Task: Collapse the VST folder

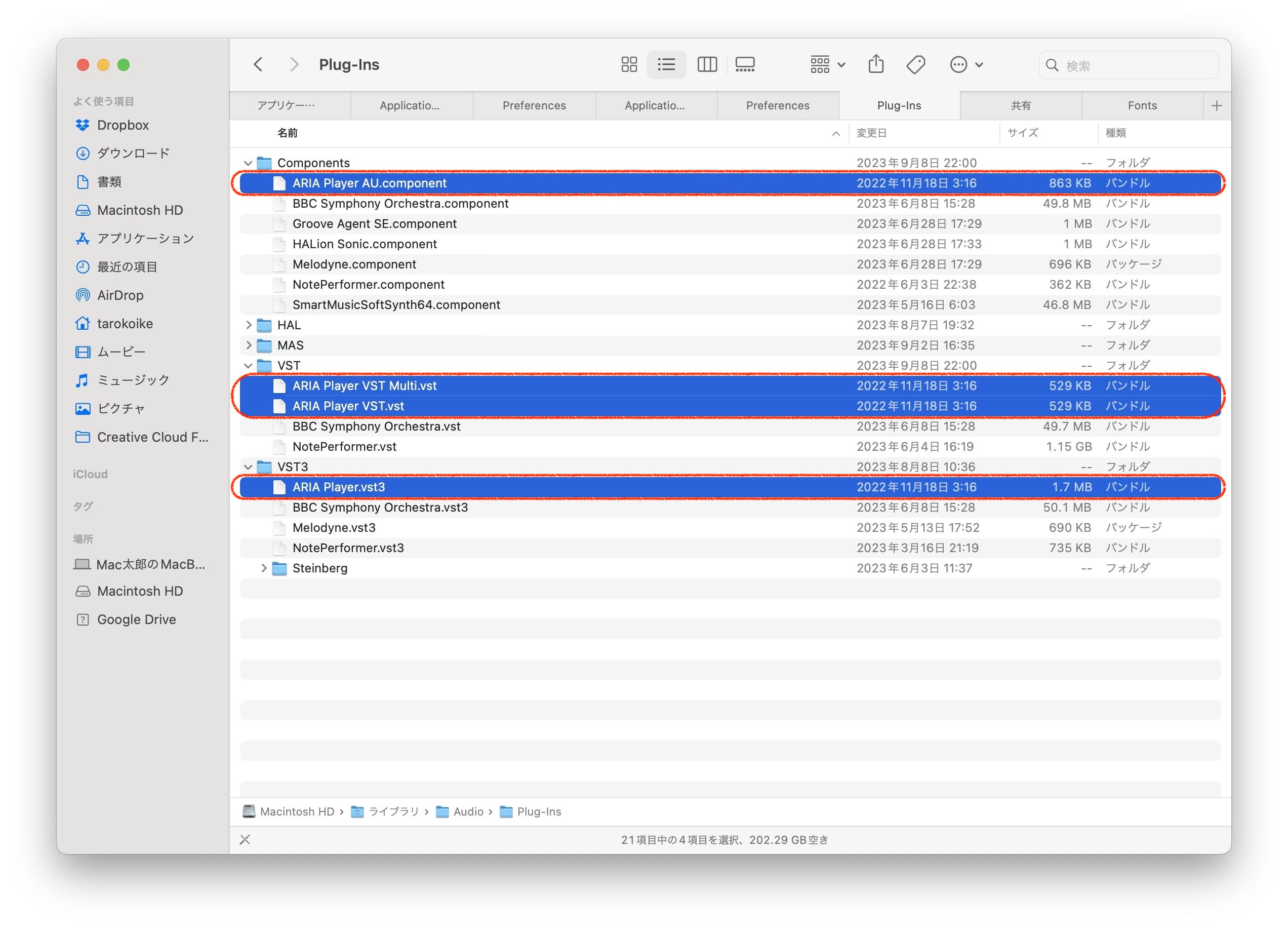Action: 248,365
